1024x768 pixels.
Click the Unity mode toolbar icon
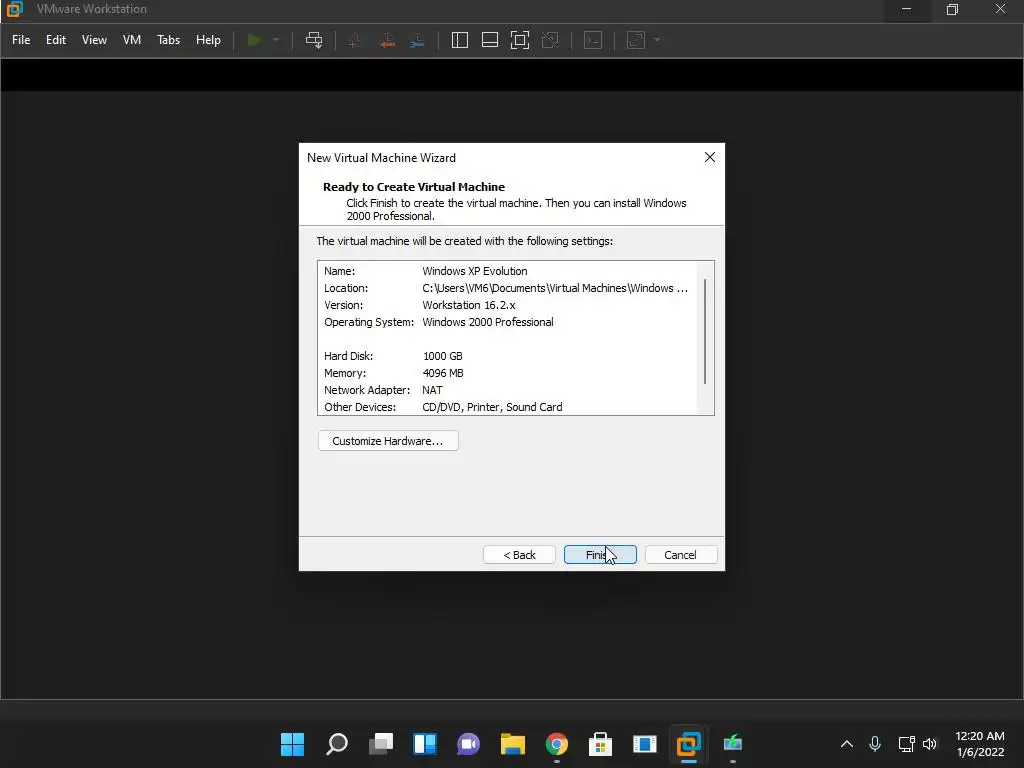[x=550, y=40]
